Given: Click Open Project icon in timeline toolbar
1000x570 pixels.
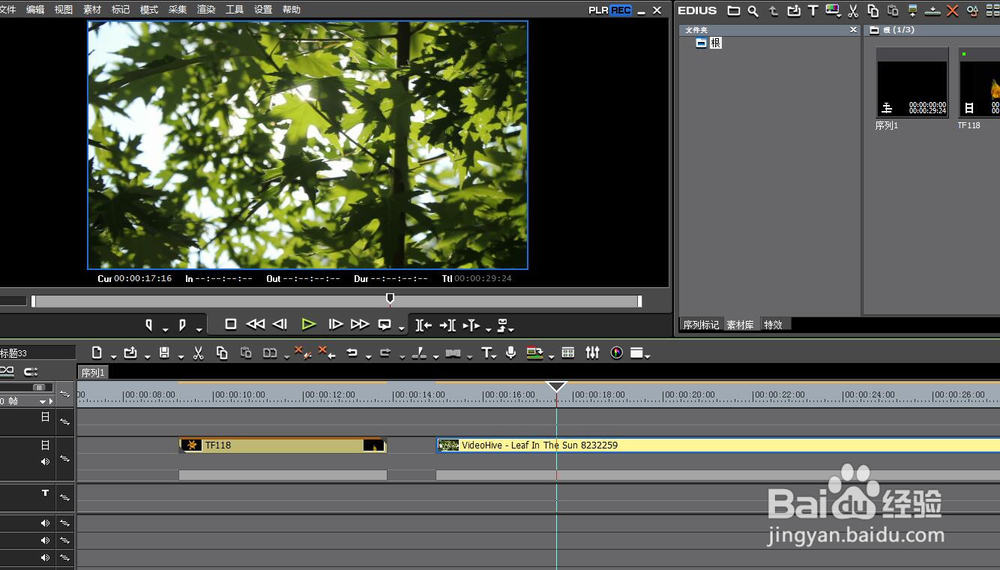Looking at the screenshot, I should (131, 353).
